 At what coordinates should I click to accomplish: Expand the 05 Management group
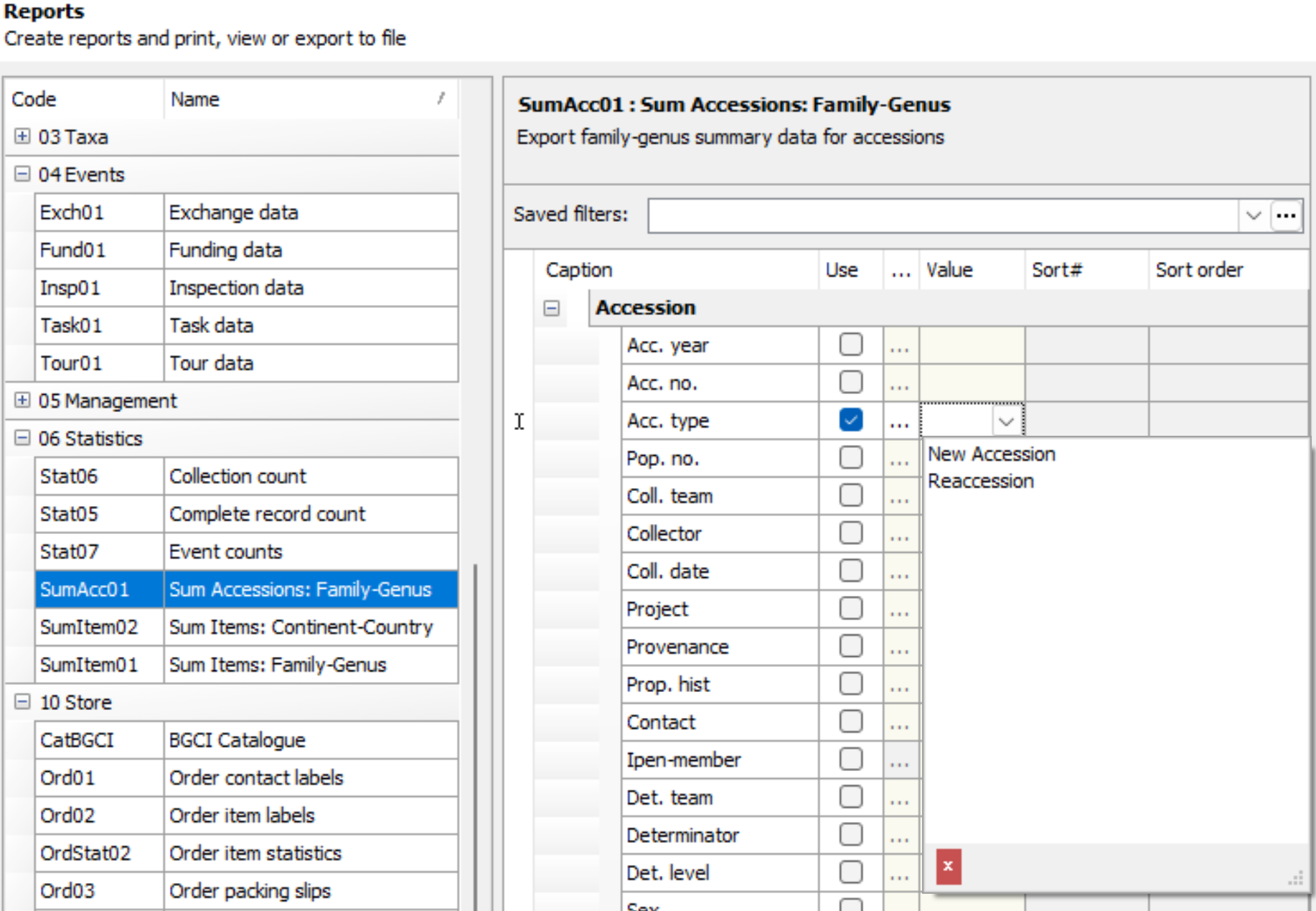click(x=22, y=400)
